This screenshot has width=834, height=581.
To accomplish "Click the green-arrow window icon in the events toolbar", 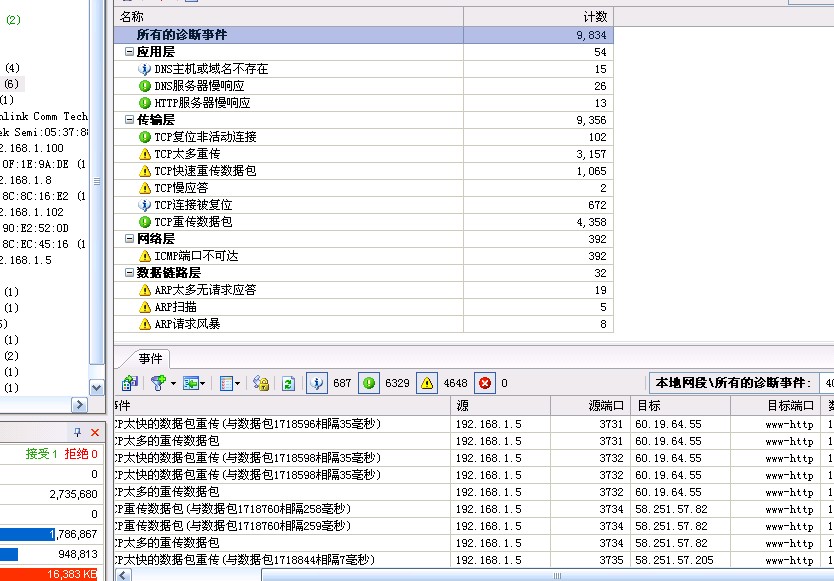I will pyautogui.click(x=190, y=383).
